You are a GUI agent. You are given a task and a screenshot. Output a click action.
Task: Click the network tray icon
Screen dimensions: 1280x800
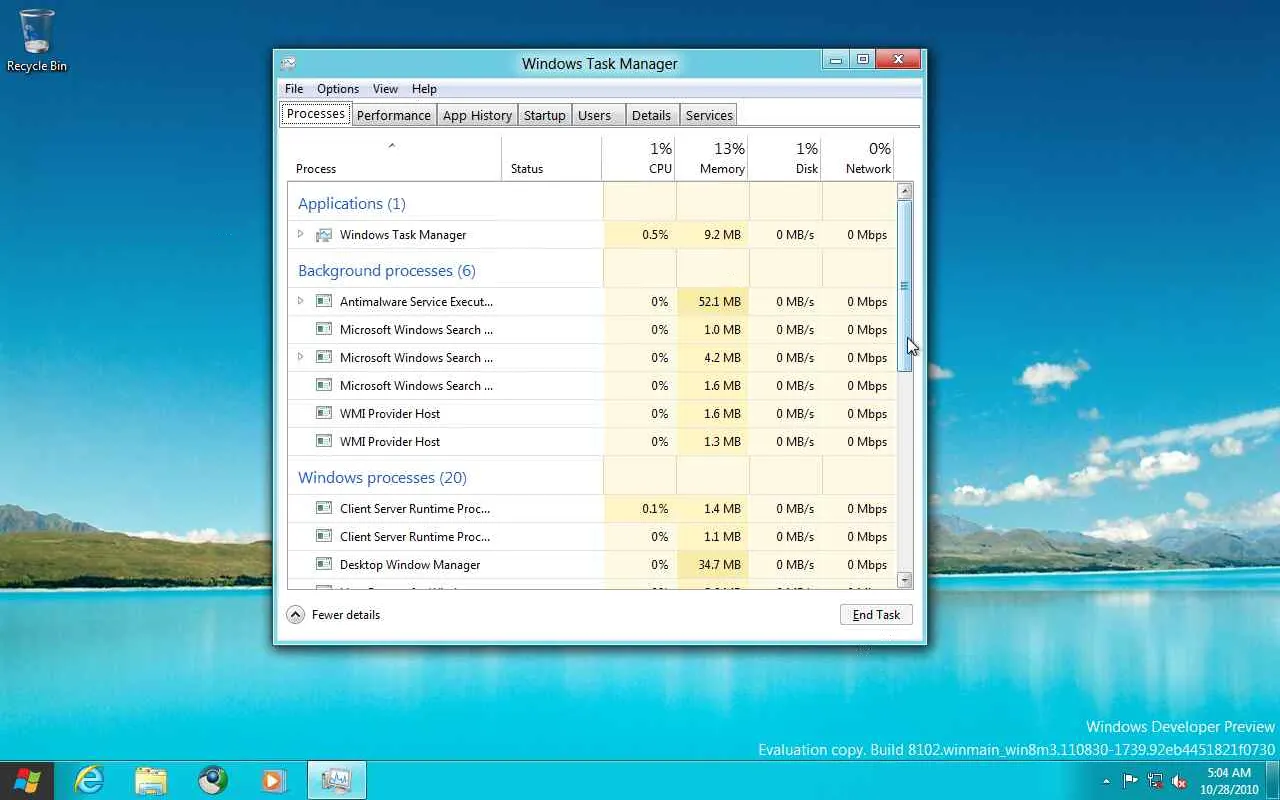pyautogui.click(x=1155, y=781)
